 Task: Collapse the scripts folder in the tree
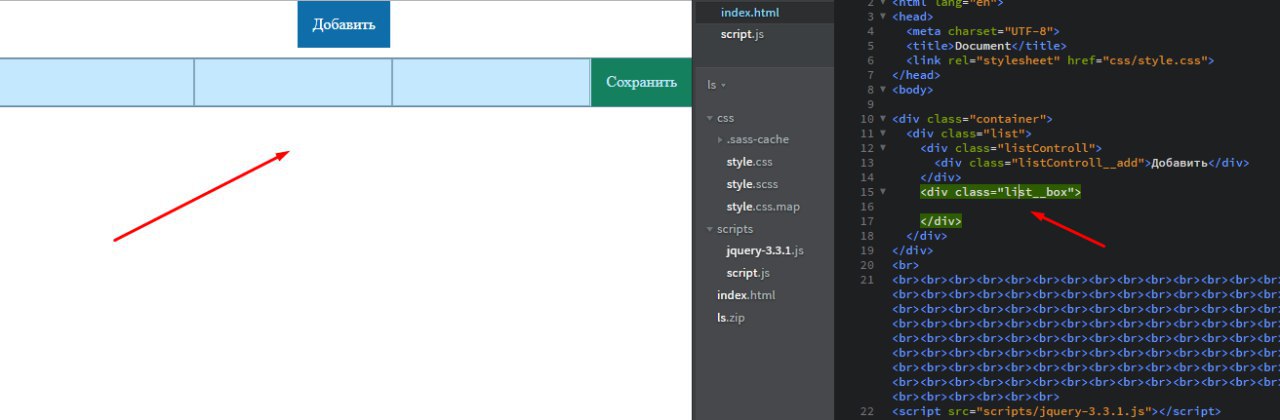(709, 229)
